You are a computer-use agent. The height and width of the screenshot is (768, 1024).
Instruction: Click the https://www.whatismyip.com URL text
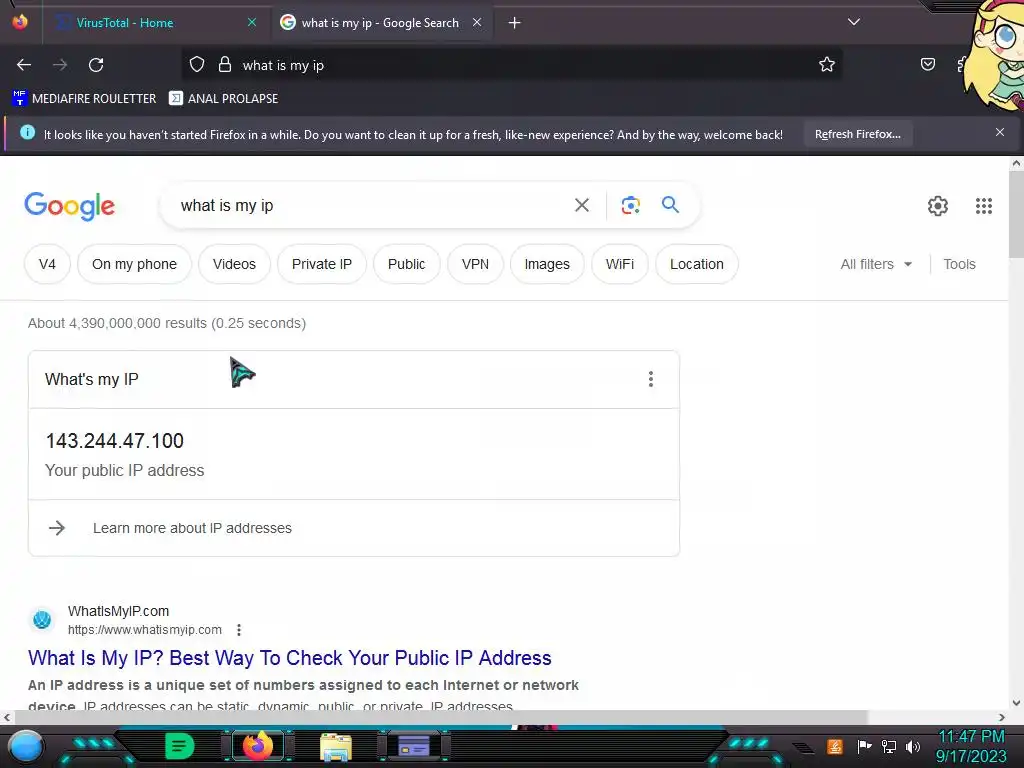144,630
